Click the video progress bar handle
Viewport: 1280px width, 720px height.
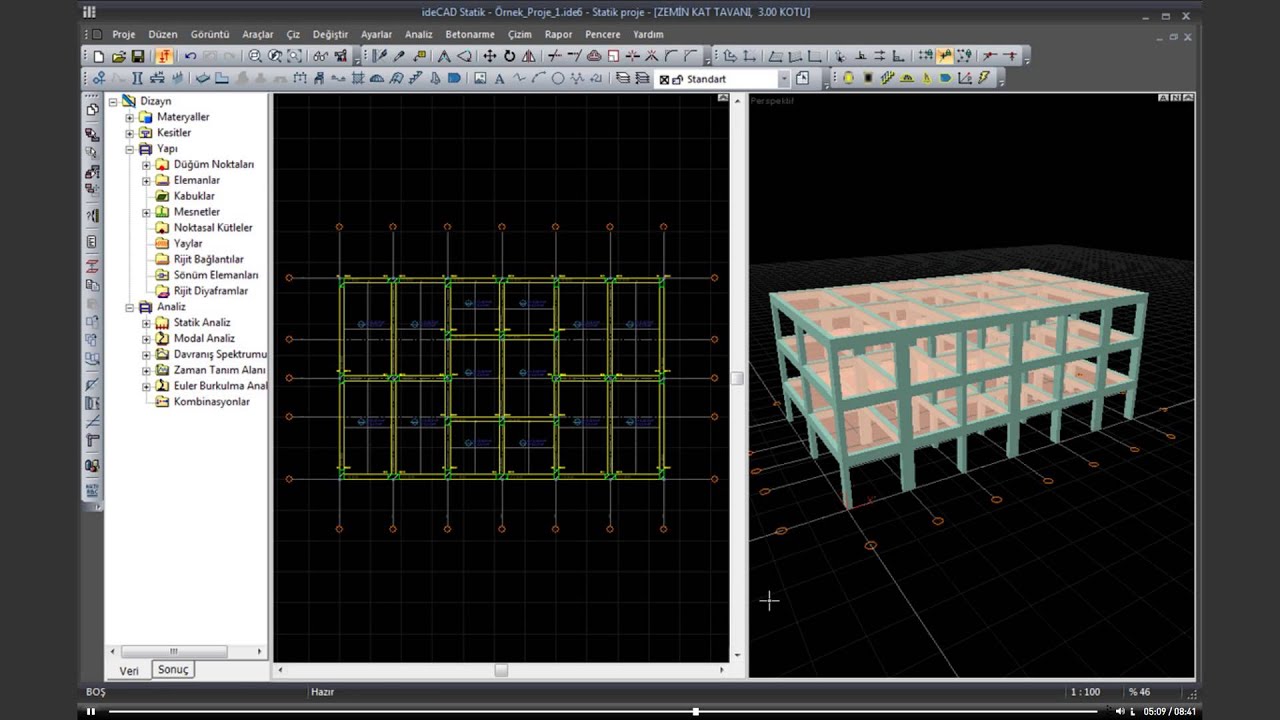click(x=695, y=711)
